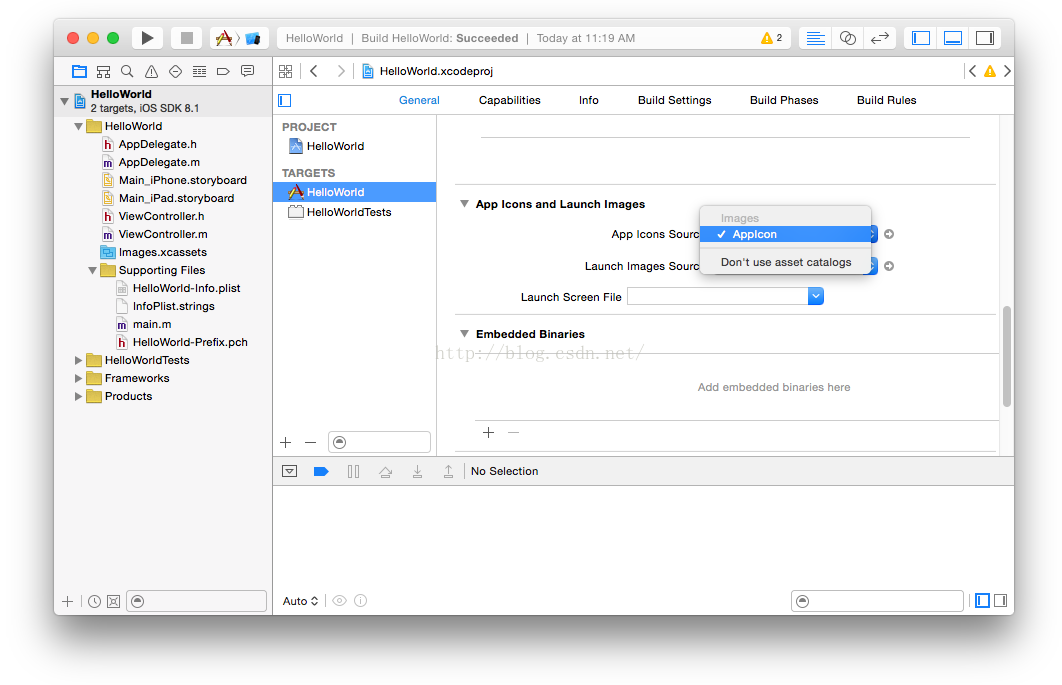Expand the Products group
The width and height of the screenshot is (1062, 685).
coord(79,396)
